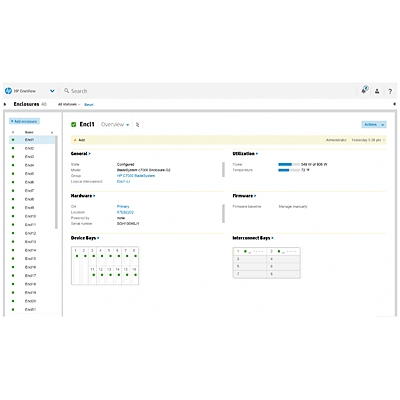The image size is (400, 400).
Task: Open the Actions dropdown menu
Action: (x=374, y=124)
